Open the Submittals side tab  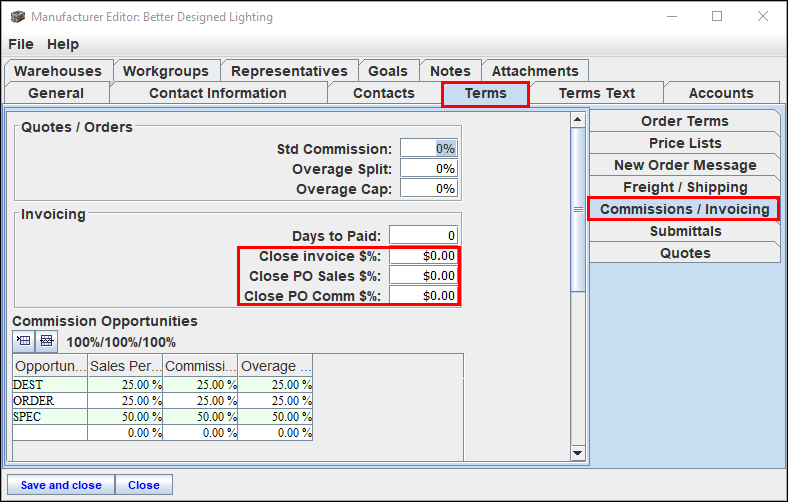click(684, 231)
